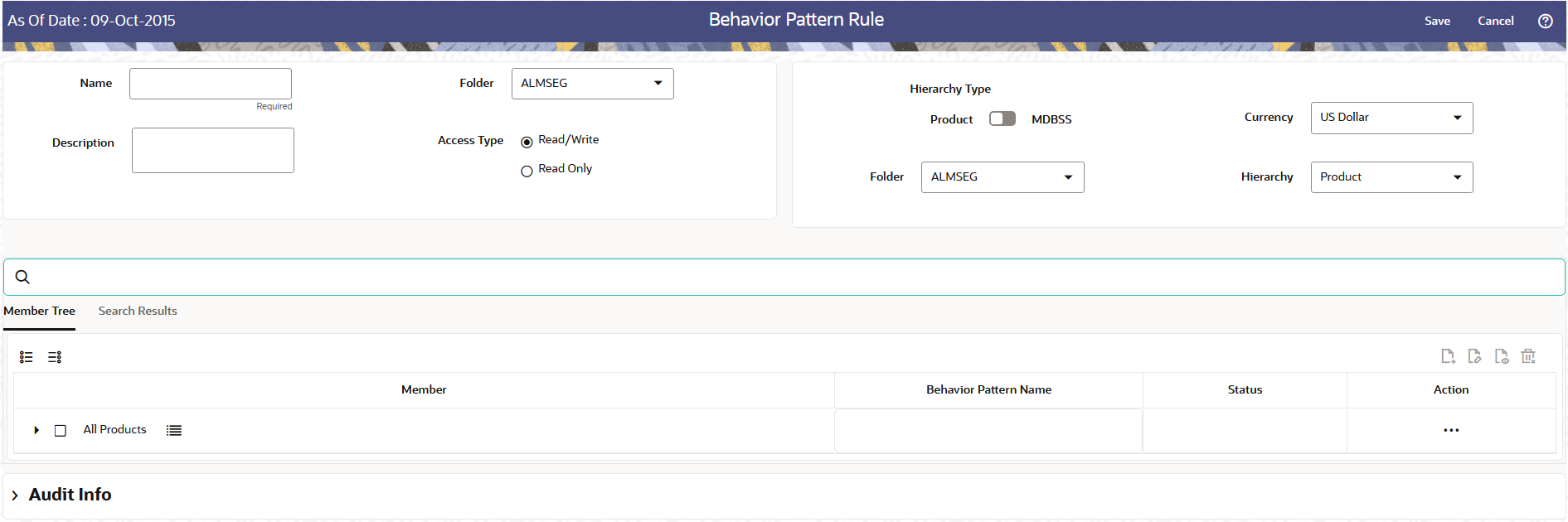The image size is (1568, 522).
Task: Click the list icon beside All Products
Action: [x=174, y=430]
